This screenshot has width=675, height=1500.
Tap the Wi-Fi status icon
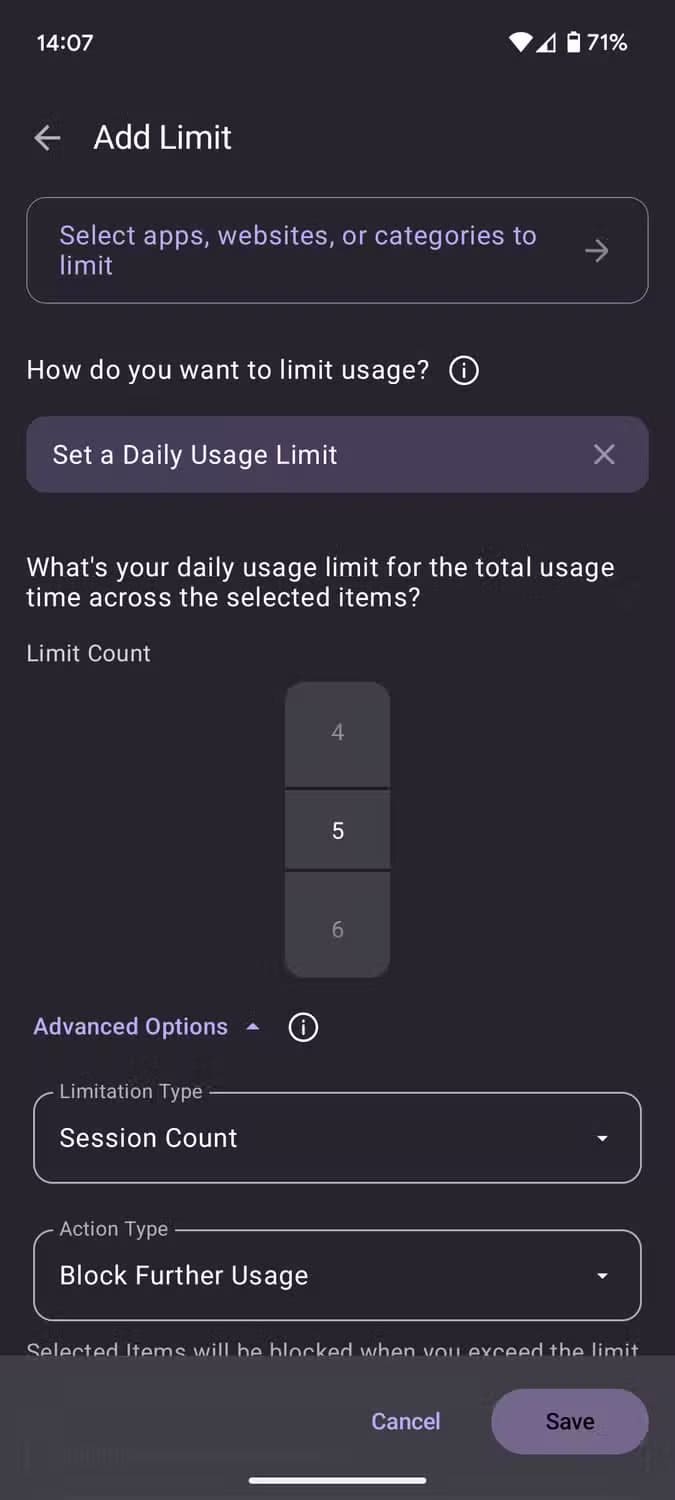coord(520,42)
